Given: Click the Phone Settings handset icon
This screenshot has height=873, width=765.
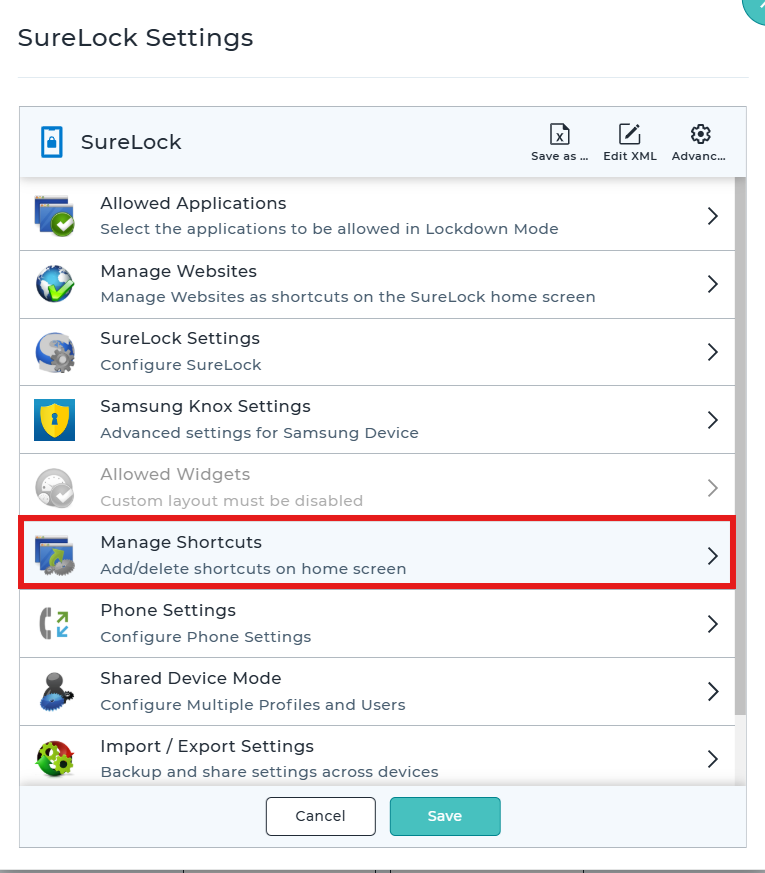Looking at the screenshot, I should pos(55,624).
